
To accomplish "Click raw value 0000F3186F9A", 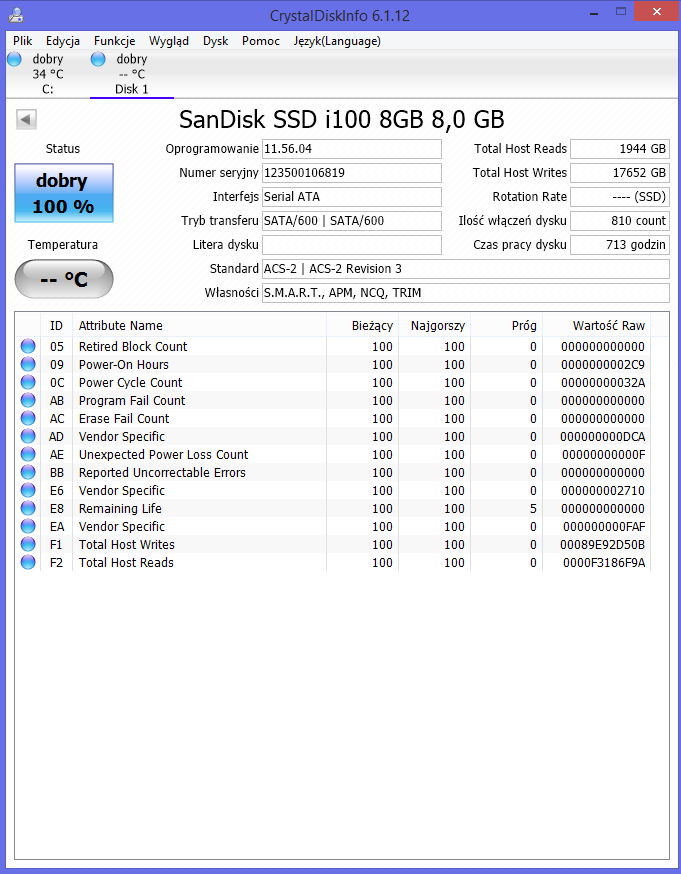I will click(604, 562).
